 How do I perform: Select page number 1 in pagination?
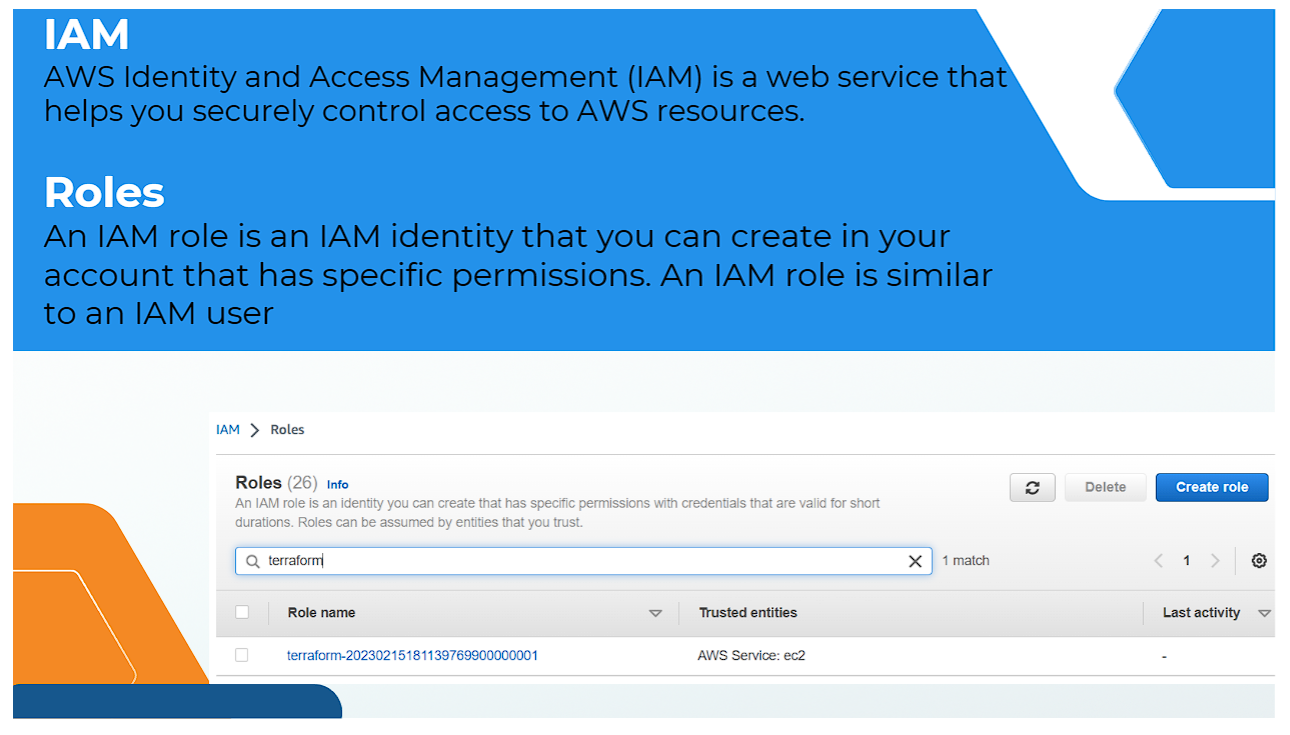(x=1187, y=561)
